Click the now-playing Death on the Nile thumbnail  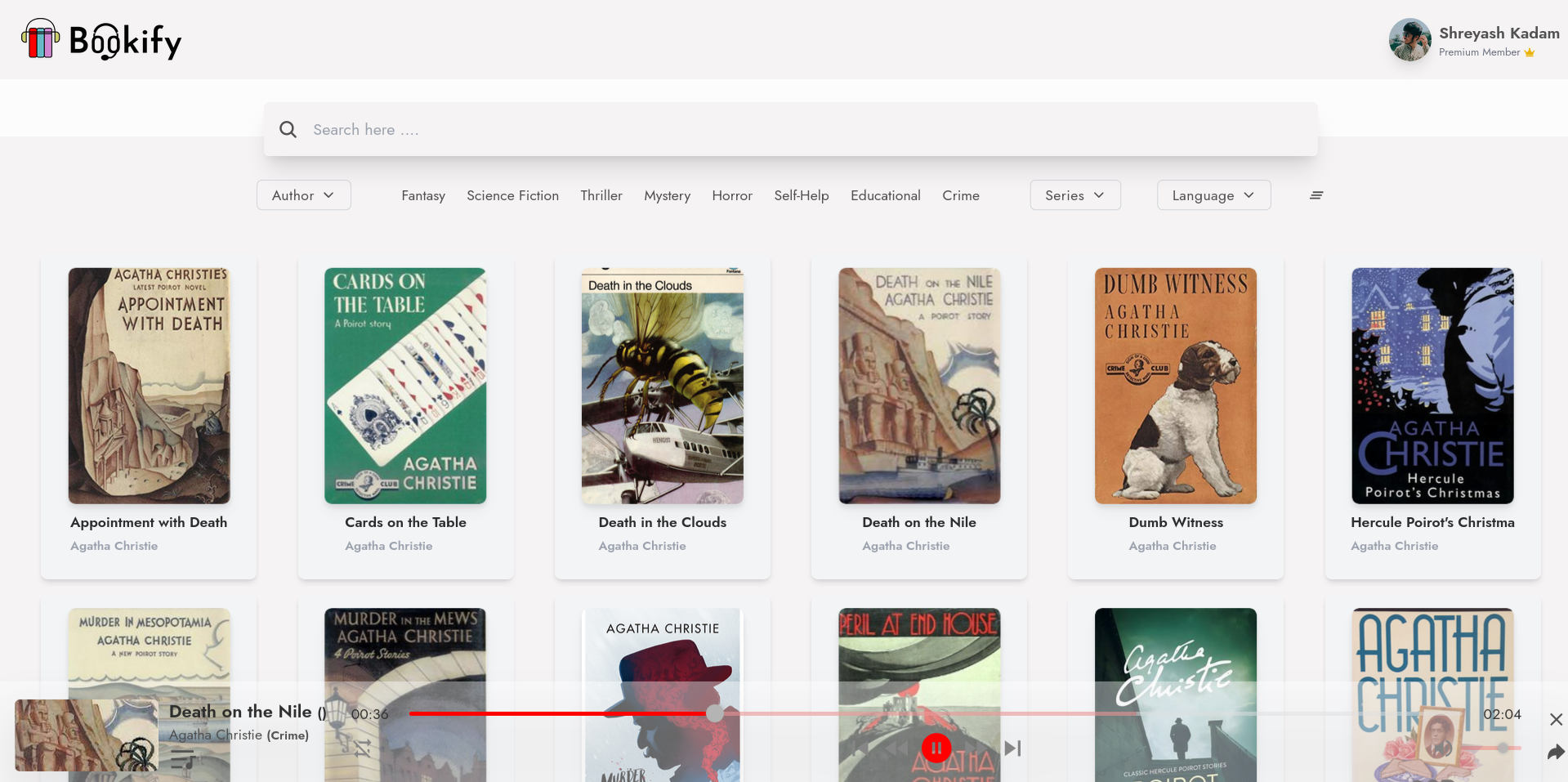(87, 735)
